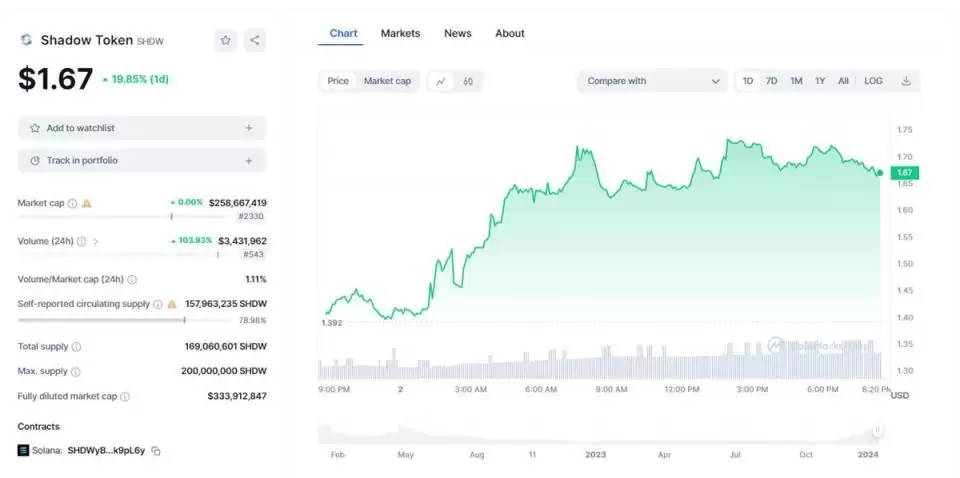
Task: Toggle chart to Price view
Action: coord(338,81)
